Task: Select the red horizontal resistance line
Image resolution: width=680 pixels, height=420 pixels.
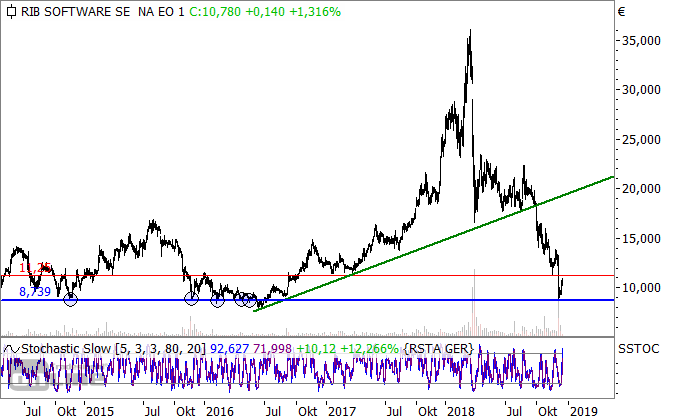Action: pos(307,276)
